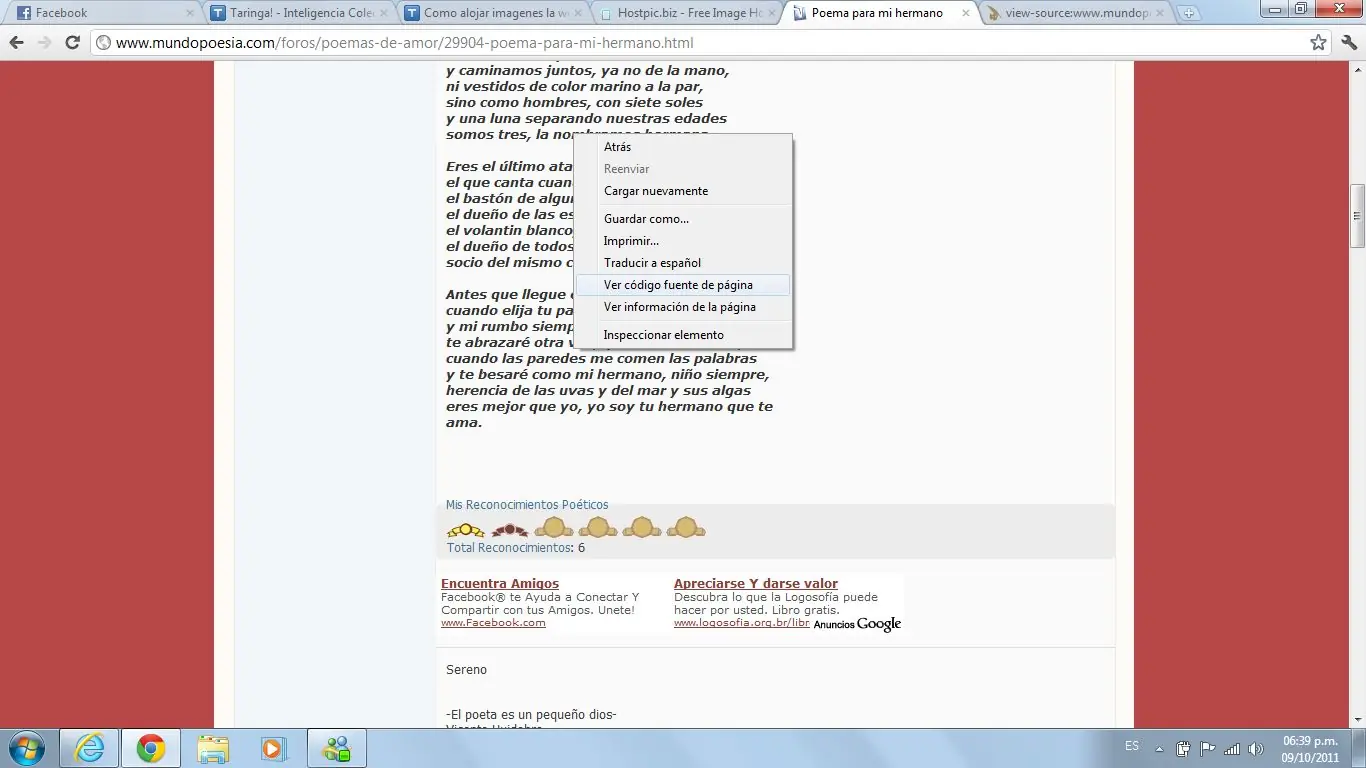The width and height of the screenshot is (1366, 768).
Task: Open a new tab with the plus button
Action: (x=1189, y=14)
